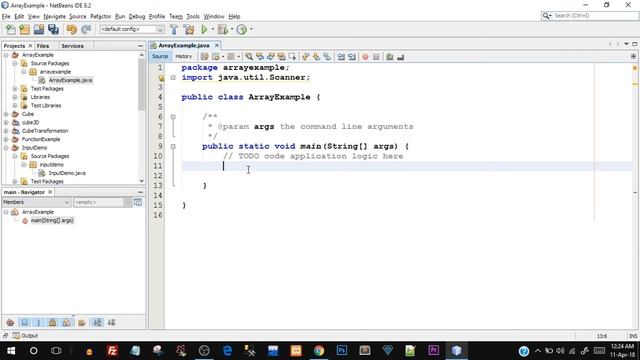Open FileZilla from the taskbar
The height and width of the screenshot is (360, 640).
coord(112,350)
